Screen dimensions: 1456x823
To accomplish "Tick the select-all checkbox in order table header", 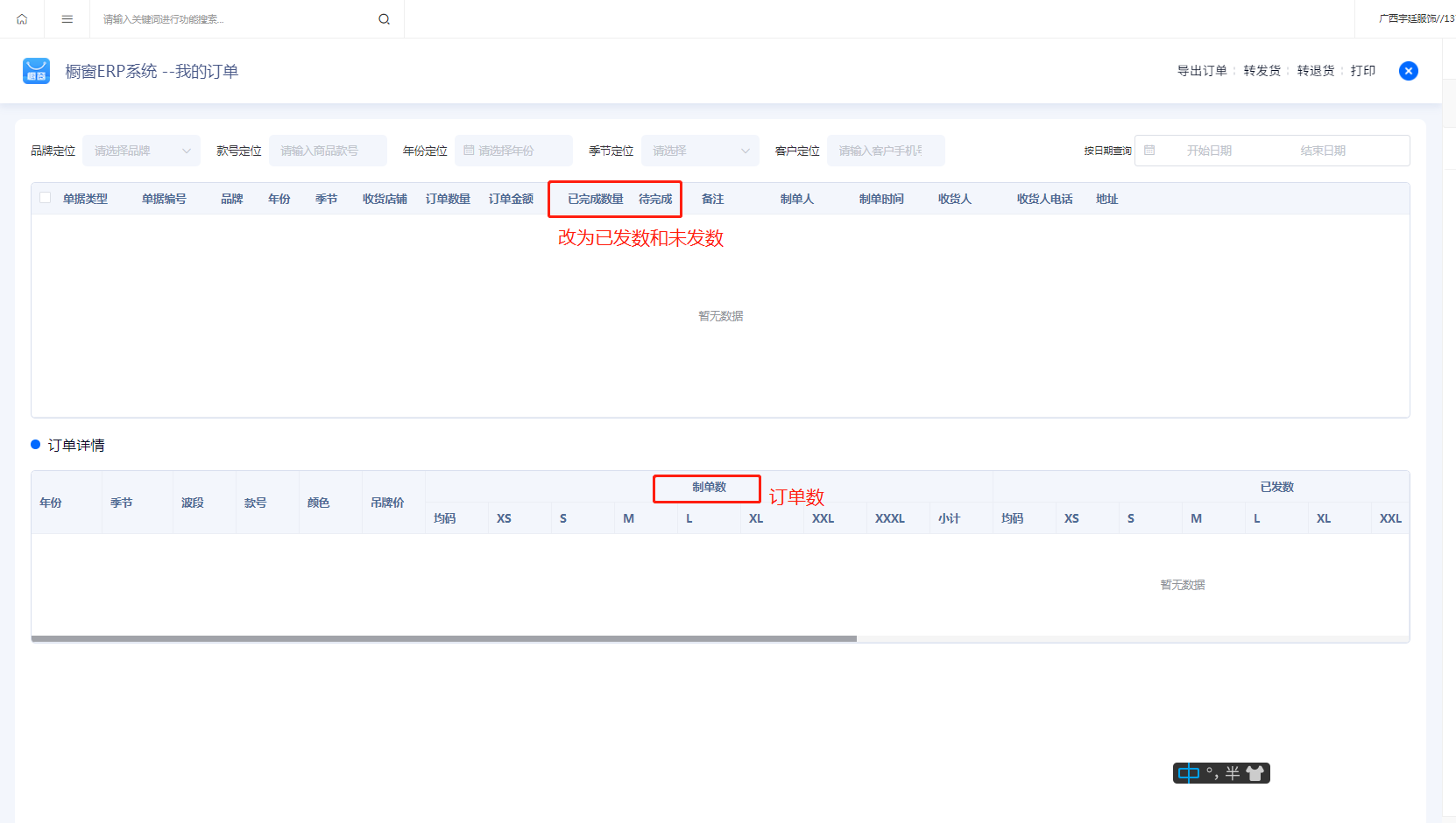I will pyautogui.click(x=46, y=198).
